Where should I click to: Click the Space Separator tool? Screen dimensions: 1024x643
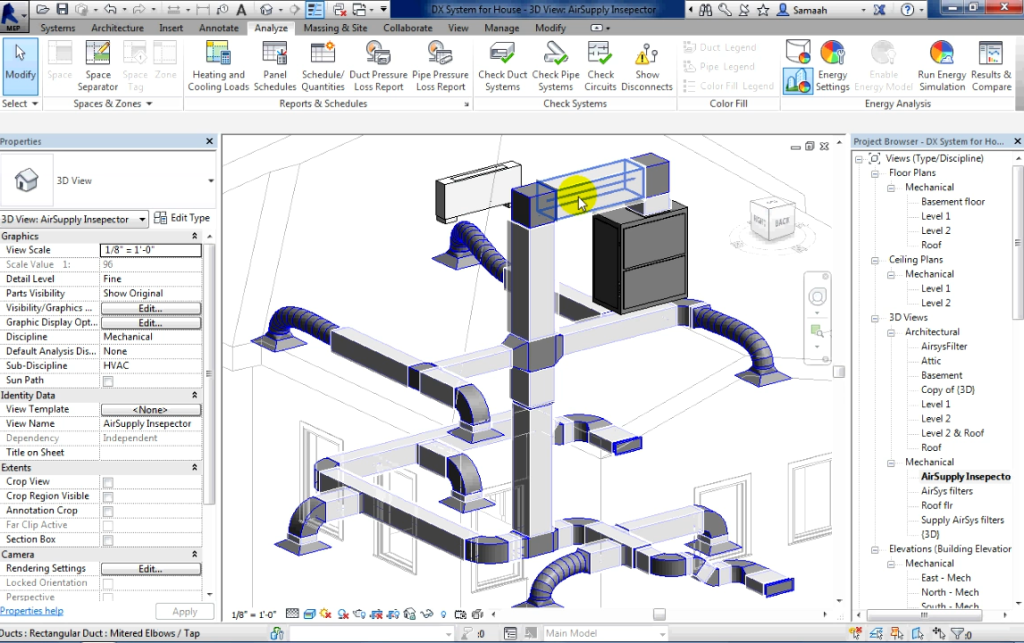[97, 67]
